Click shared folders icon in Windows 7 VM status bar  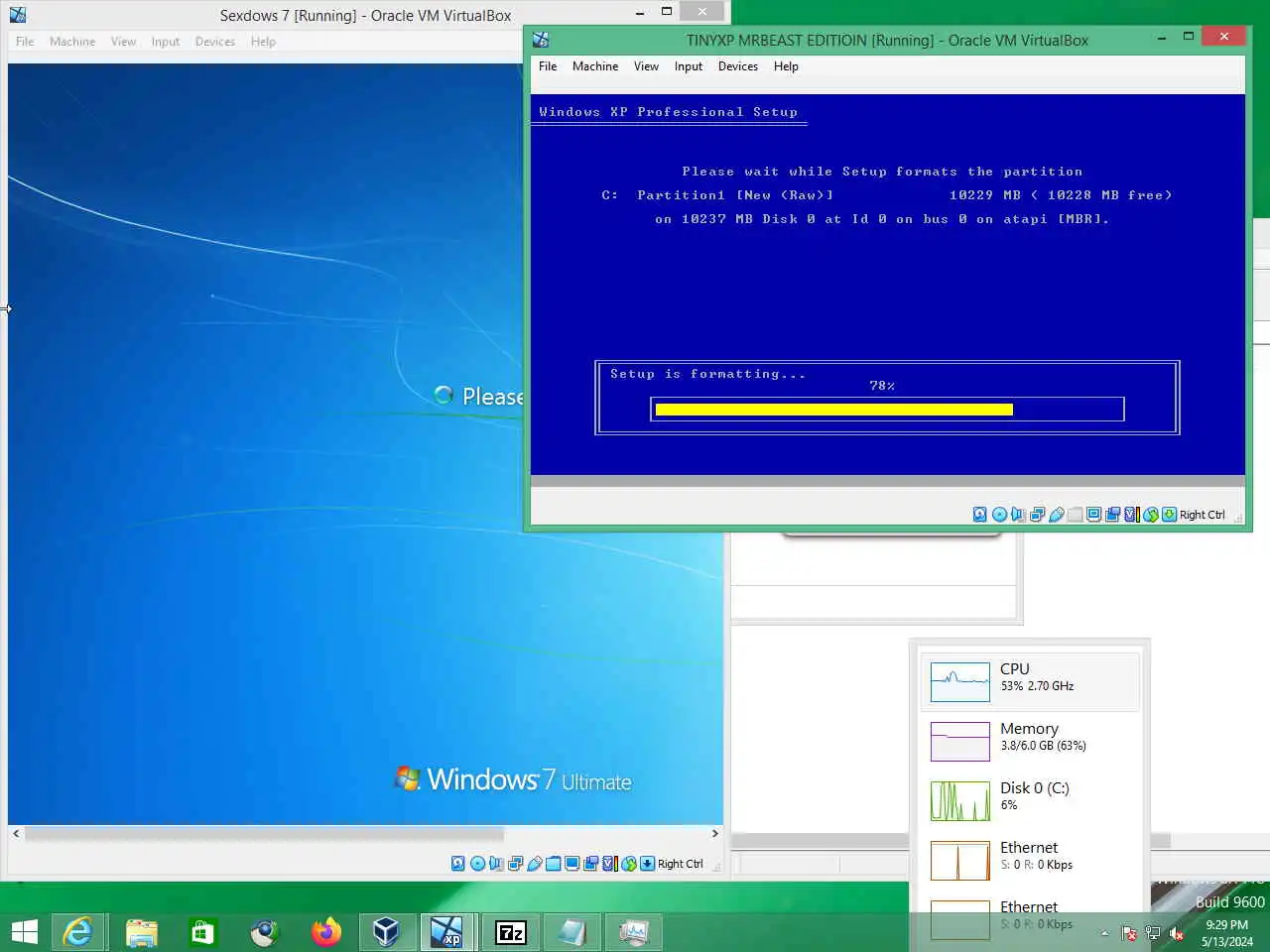[553, 864]
